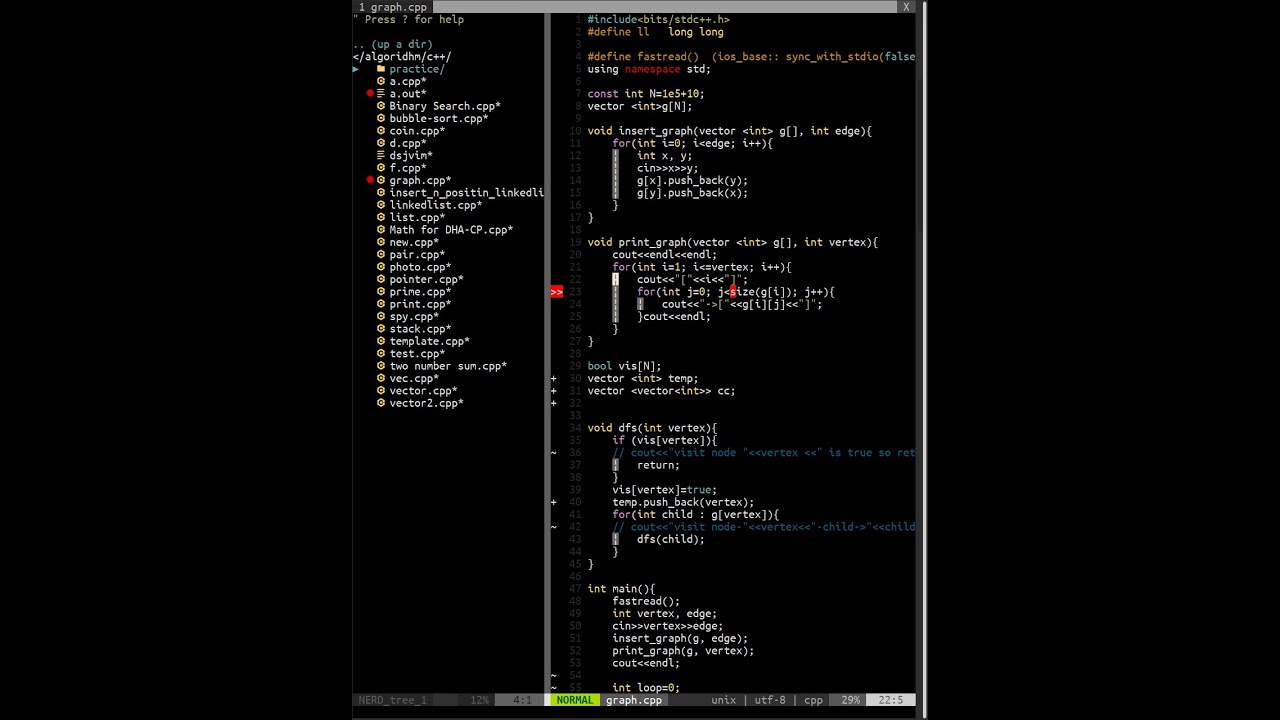Click NERD_tree_1 in the tree status line
The width and height of the screenshot is (1280, 720).
(x=392, y=700)
